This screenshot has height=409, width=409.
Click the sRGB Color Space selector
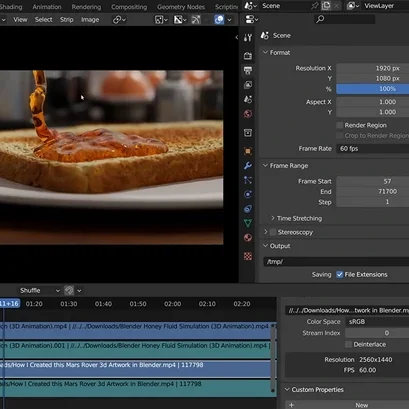(x=377, y=322)
